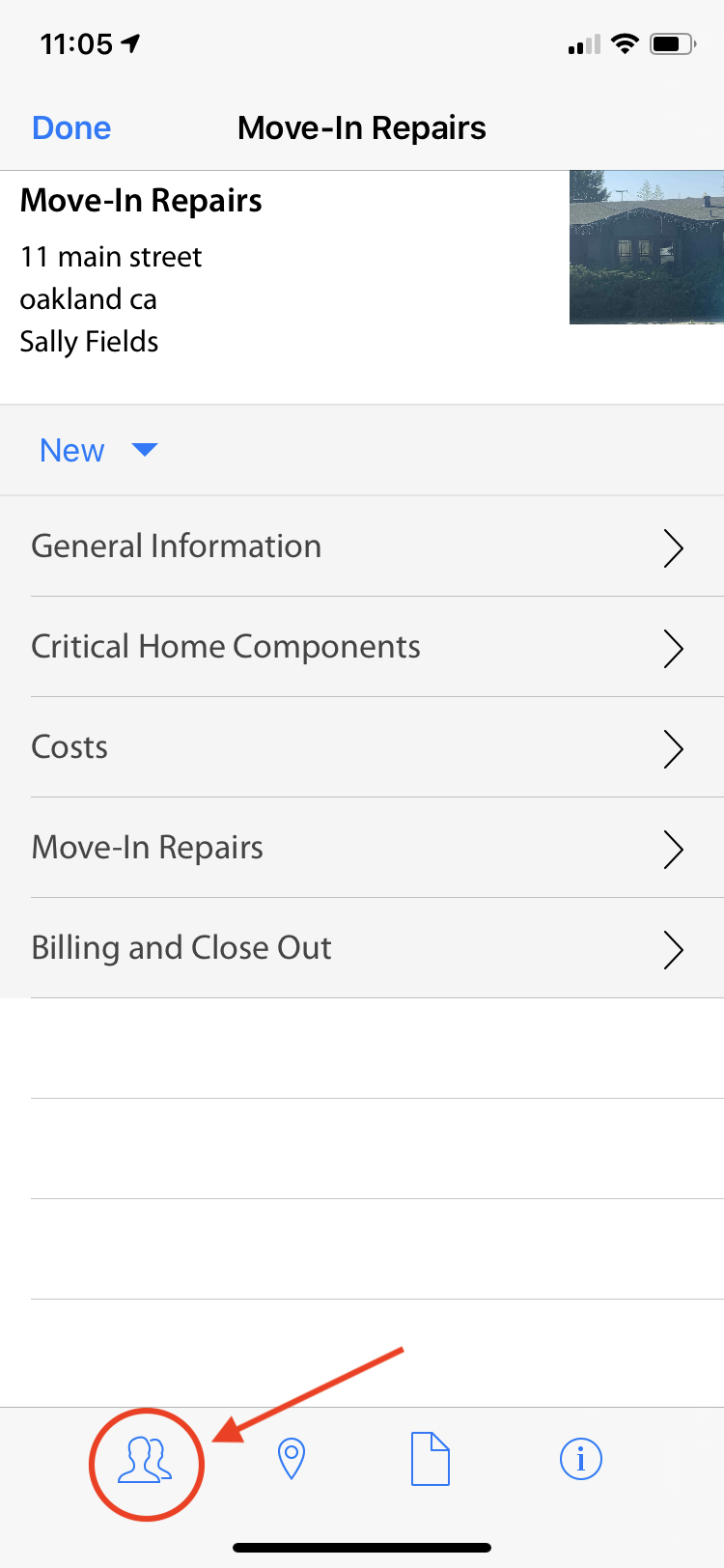Tap the battery status icon

tap(672, 43)
